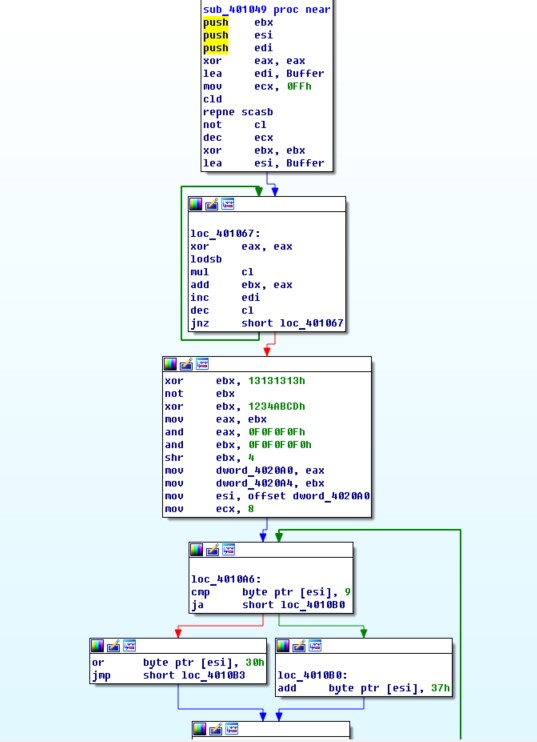Viewport: 537px width, 742px height.
Task: Click group nodes icon on or byte ptr block
Action: point(129,645)
